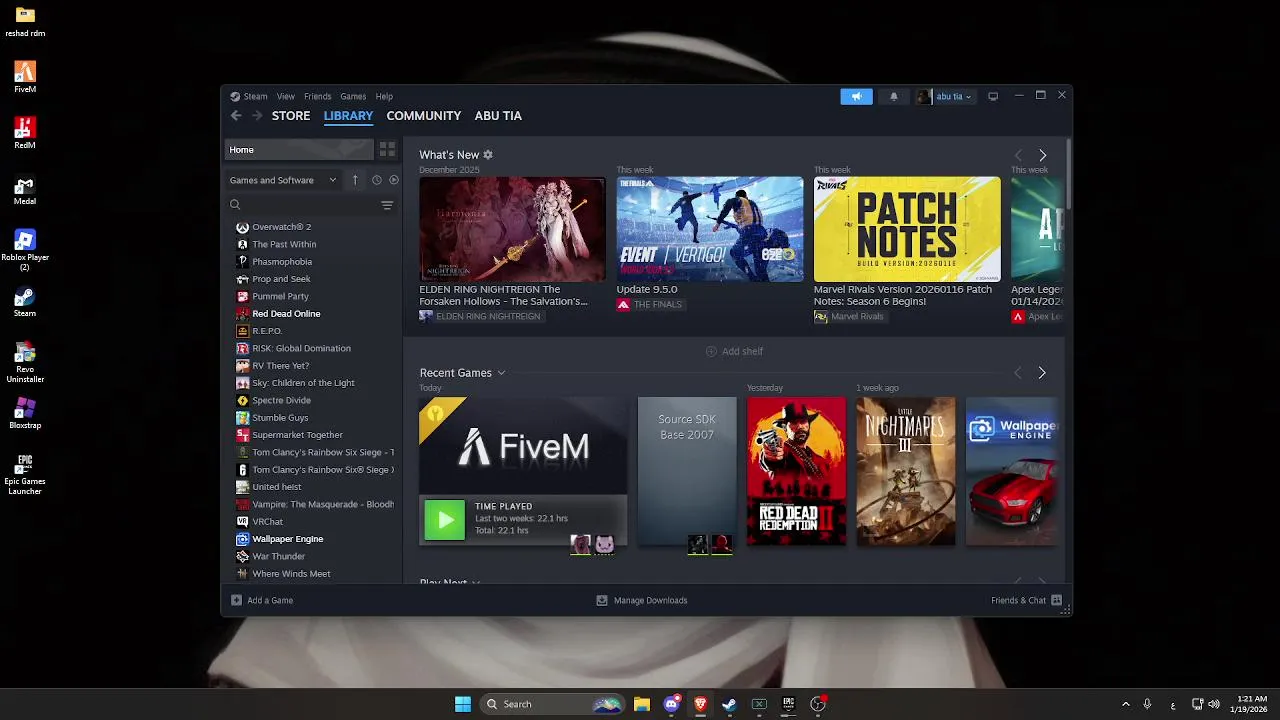
Task: Open File Explorer from taskbar
Action: point(642,704)
